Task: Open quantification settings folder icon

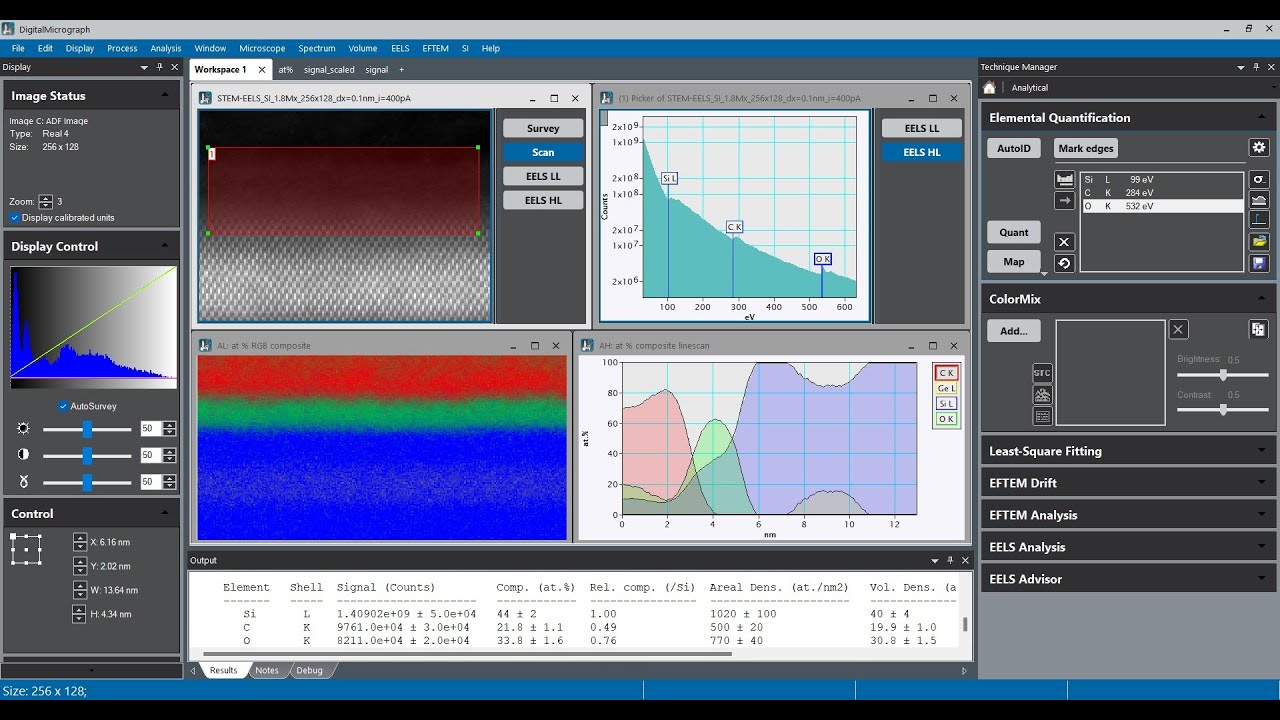Action: coord(1259,242)
